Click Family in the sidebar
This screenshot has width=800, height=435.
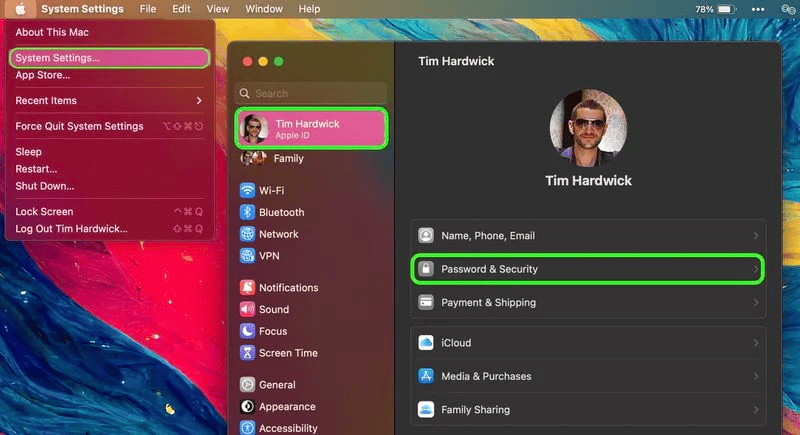288,159
